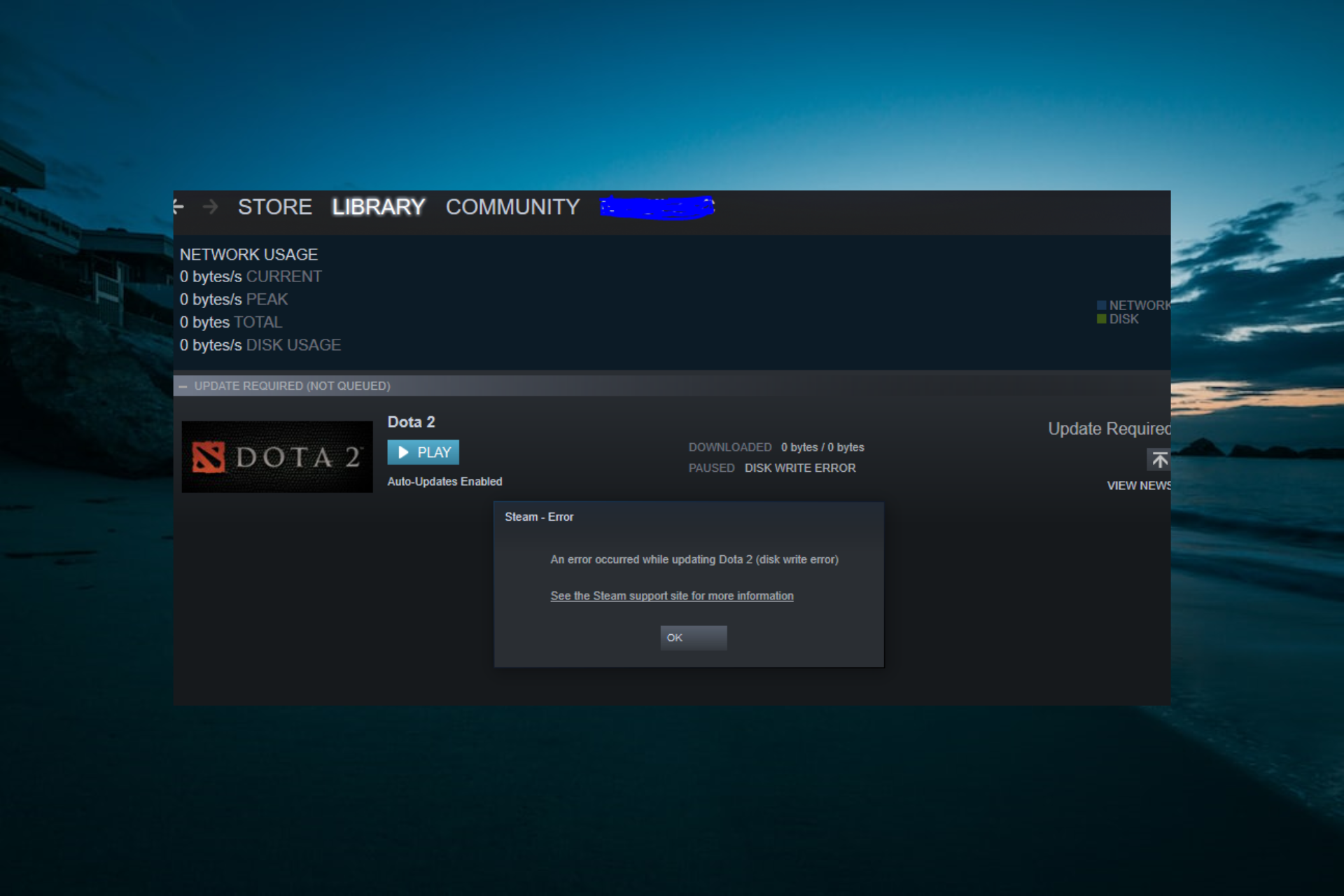Click the disk write error message text
The height and width of the screenshot is (896, 1344).
pos(694,559)
